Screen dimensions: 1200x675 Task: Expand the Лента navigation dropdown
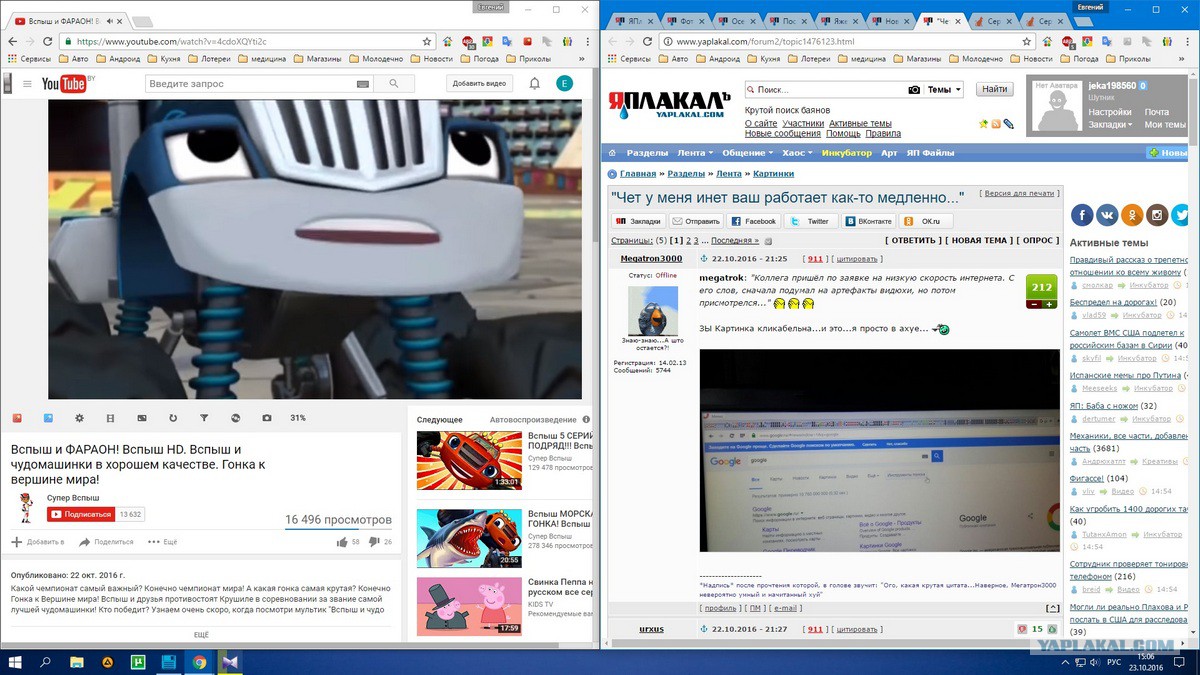coord(696,153)
